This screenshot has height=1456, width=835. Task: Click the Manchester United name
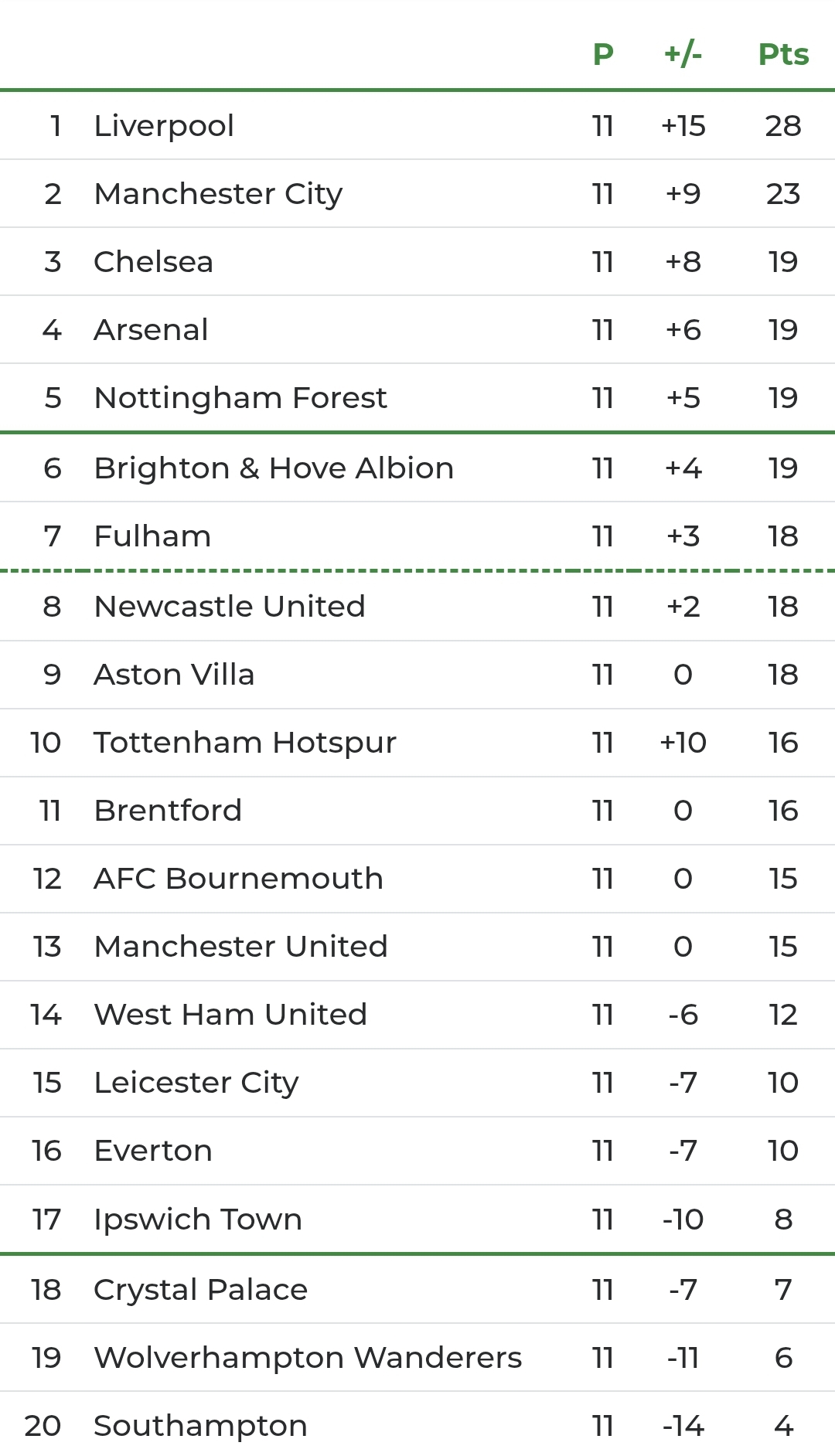click(240, 947)
